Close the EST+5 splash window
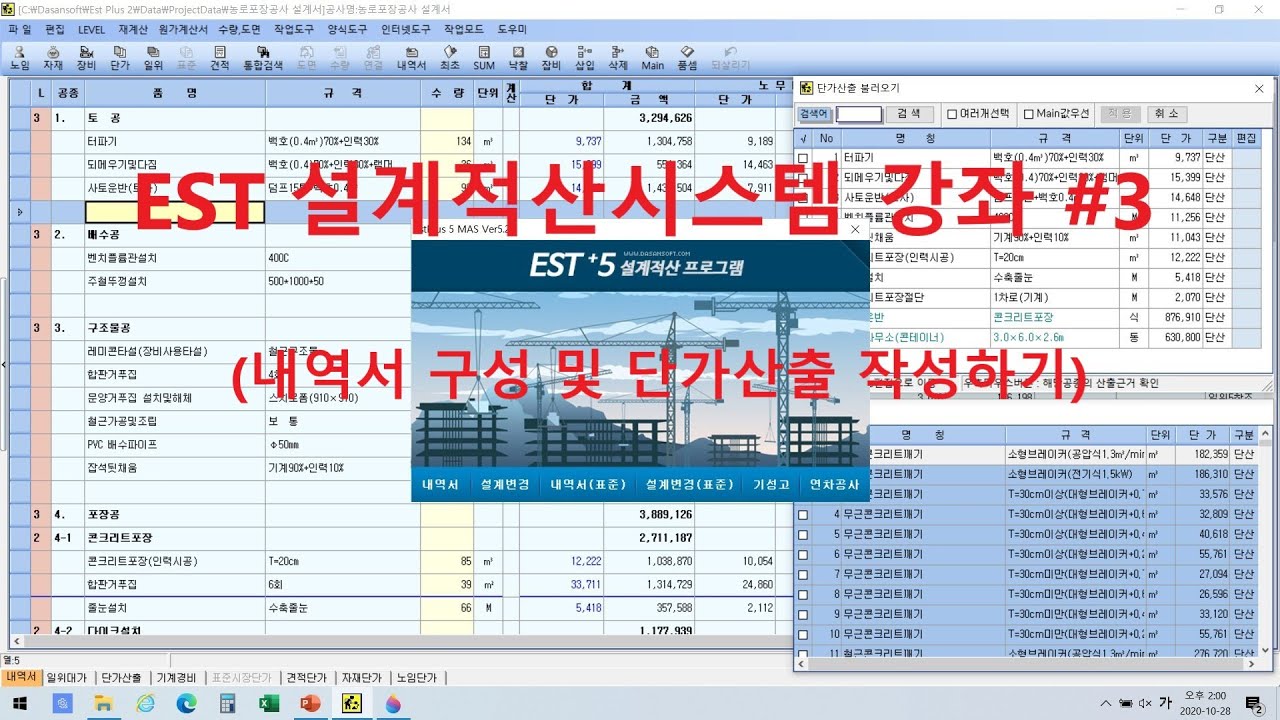This screenshot has height=720, width=1280. point(855,229)
